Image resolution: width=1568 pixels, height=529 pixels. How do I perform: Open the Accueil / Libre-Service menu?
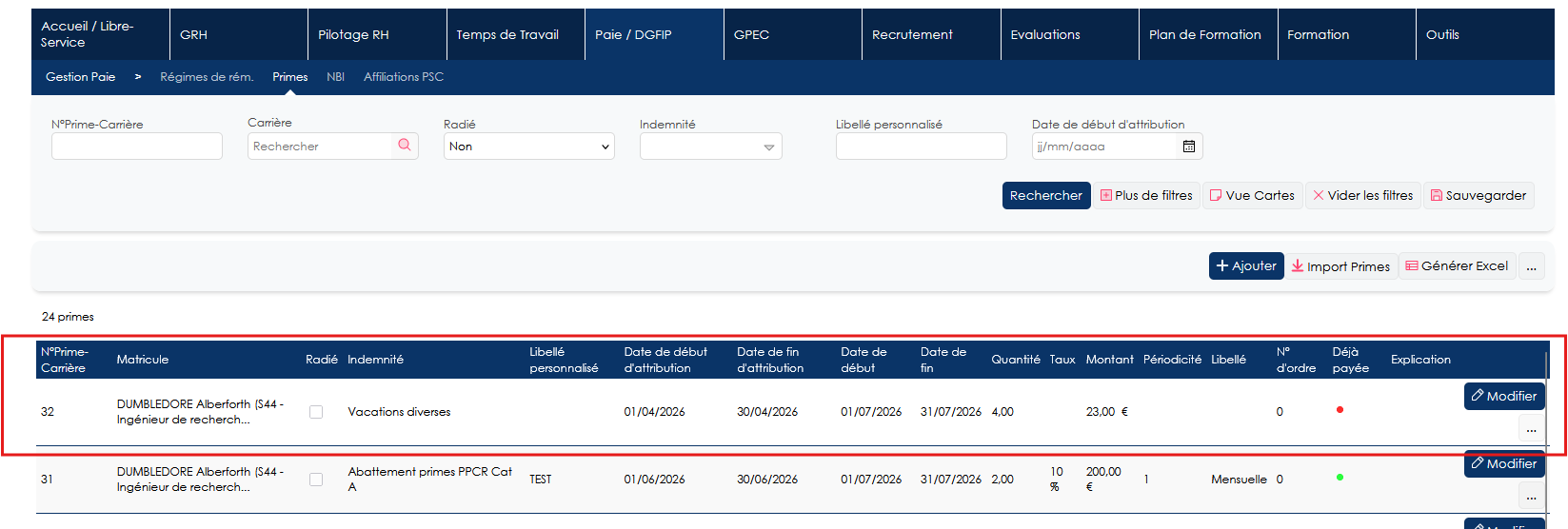pyautogui.click(x=100, y=34)
